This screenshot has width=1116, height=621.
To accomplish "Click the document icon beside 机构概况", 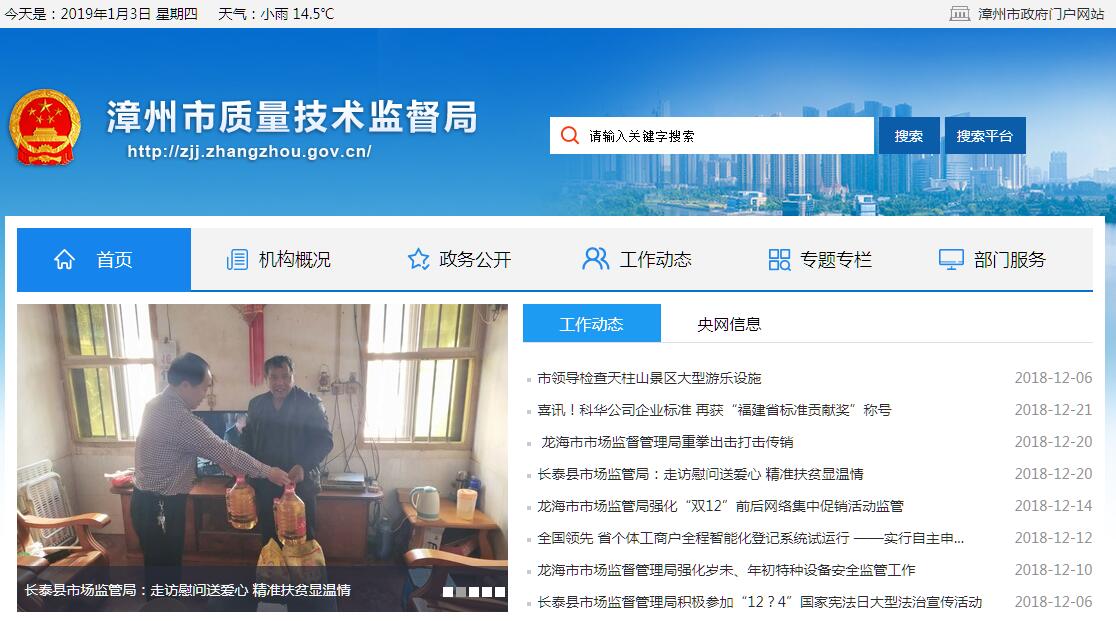I will [x=237, y=260].
